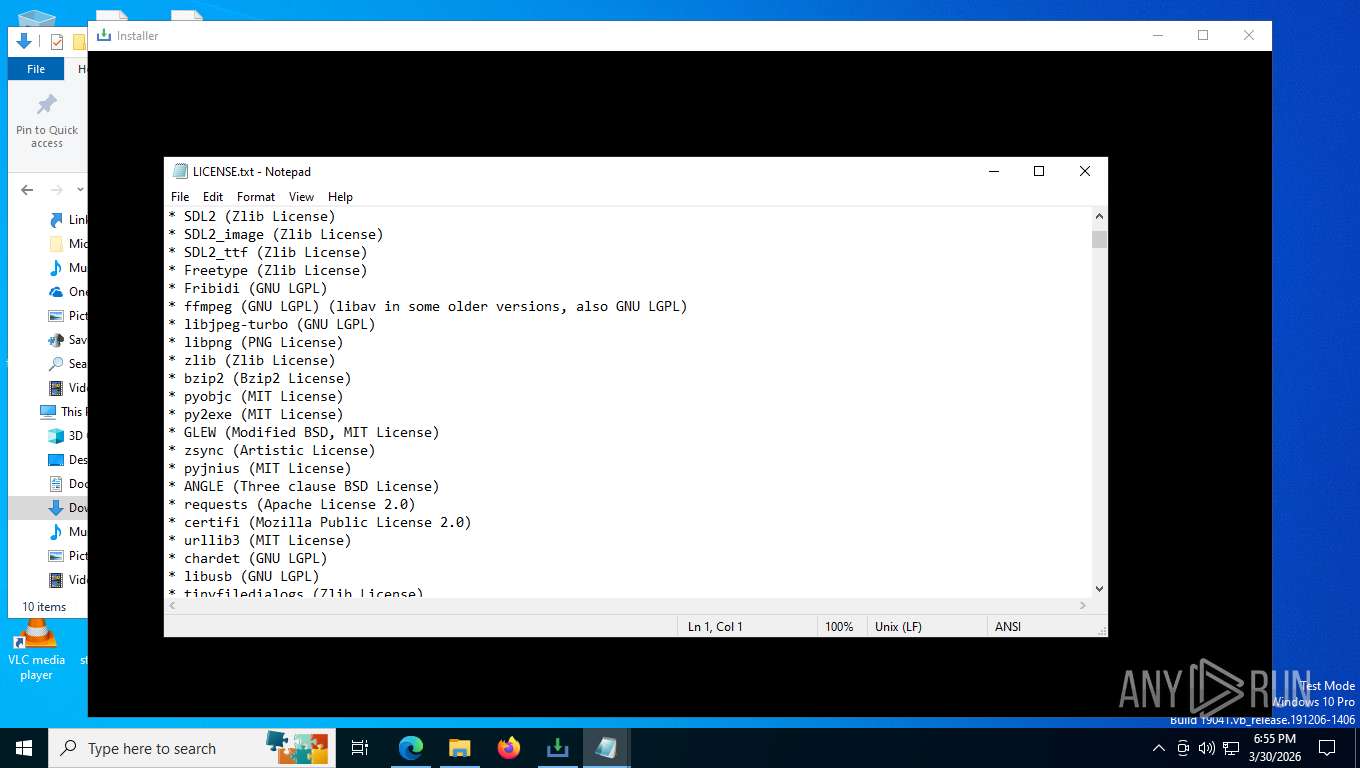
Task: Open Task View on the taskbar
Action: coord(360,748)
